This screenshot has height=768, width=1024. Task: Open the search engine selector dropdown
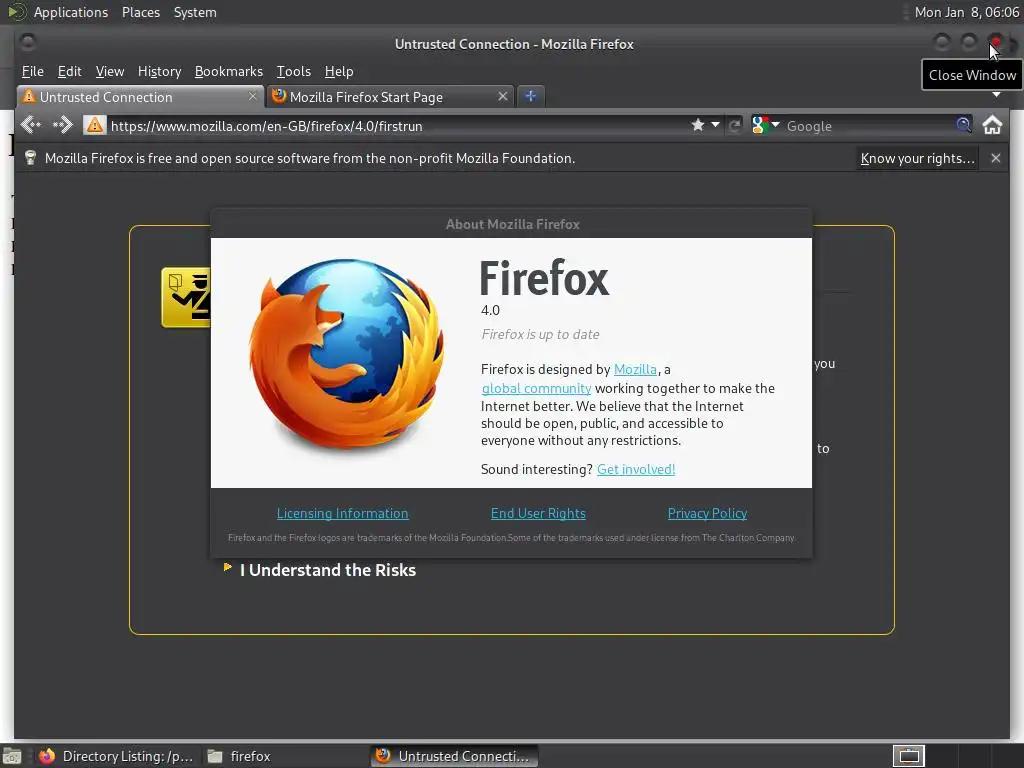point(775,124)
